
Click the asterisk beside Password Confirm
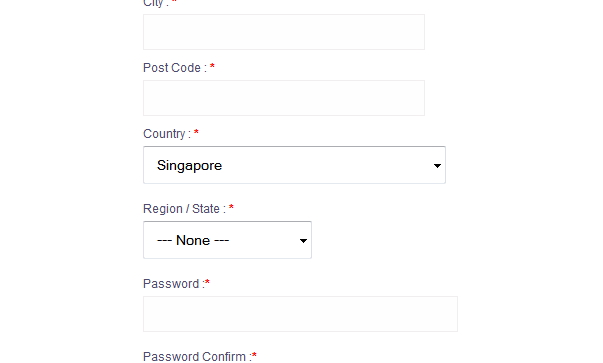click(x=254, y=355)
